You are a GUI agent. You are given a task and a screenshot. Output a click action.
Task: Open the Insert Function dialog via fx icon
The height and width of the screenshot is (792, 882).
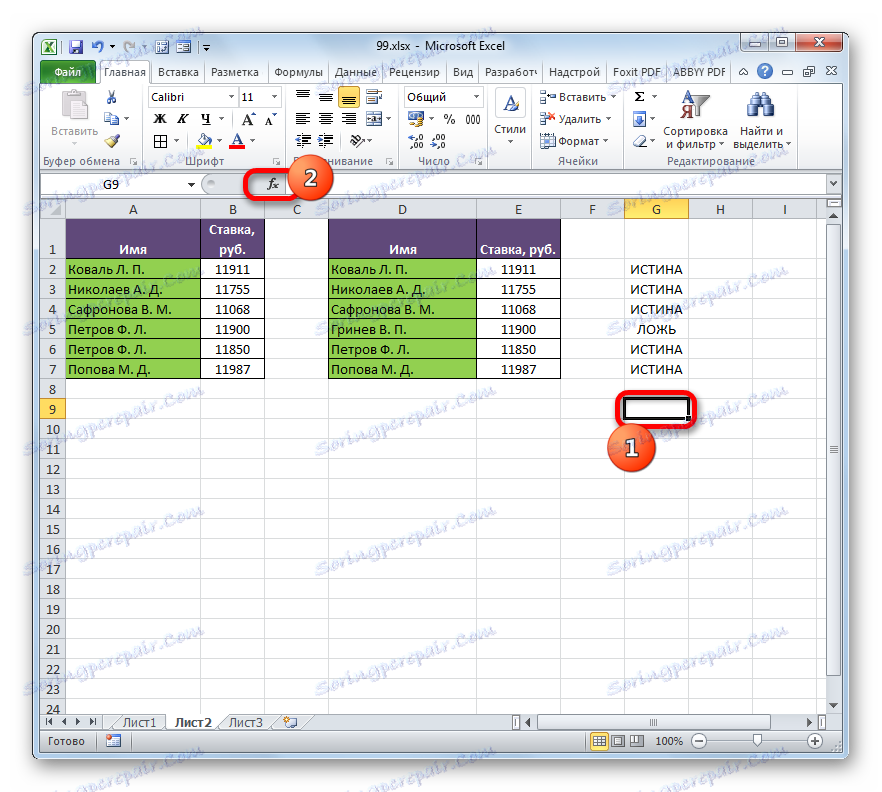tap(274, 184)
